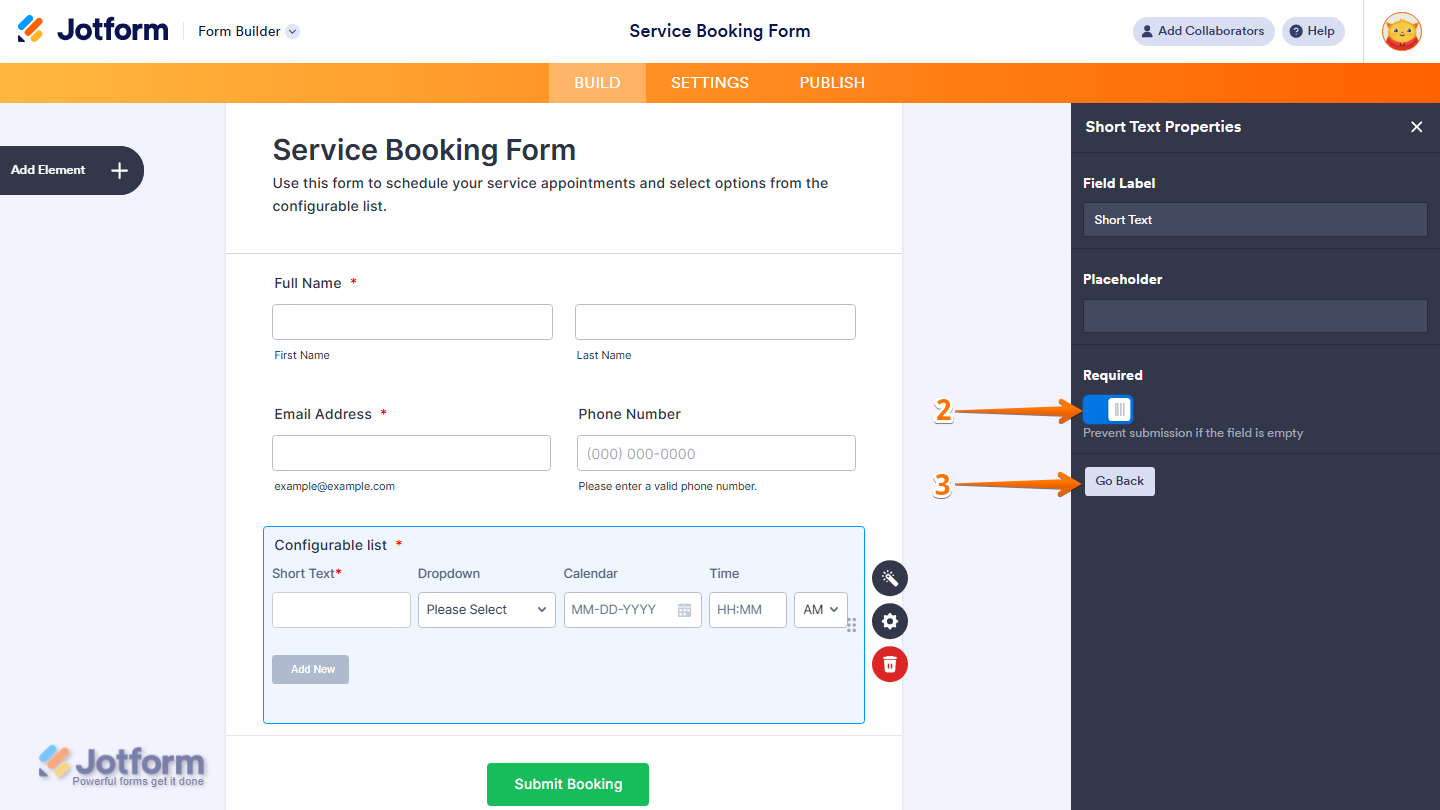The height and width of the screenshot is (810, 1440).
Task: Expand the Form Builder dropdown chevron
Action: click(291, 31)
